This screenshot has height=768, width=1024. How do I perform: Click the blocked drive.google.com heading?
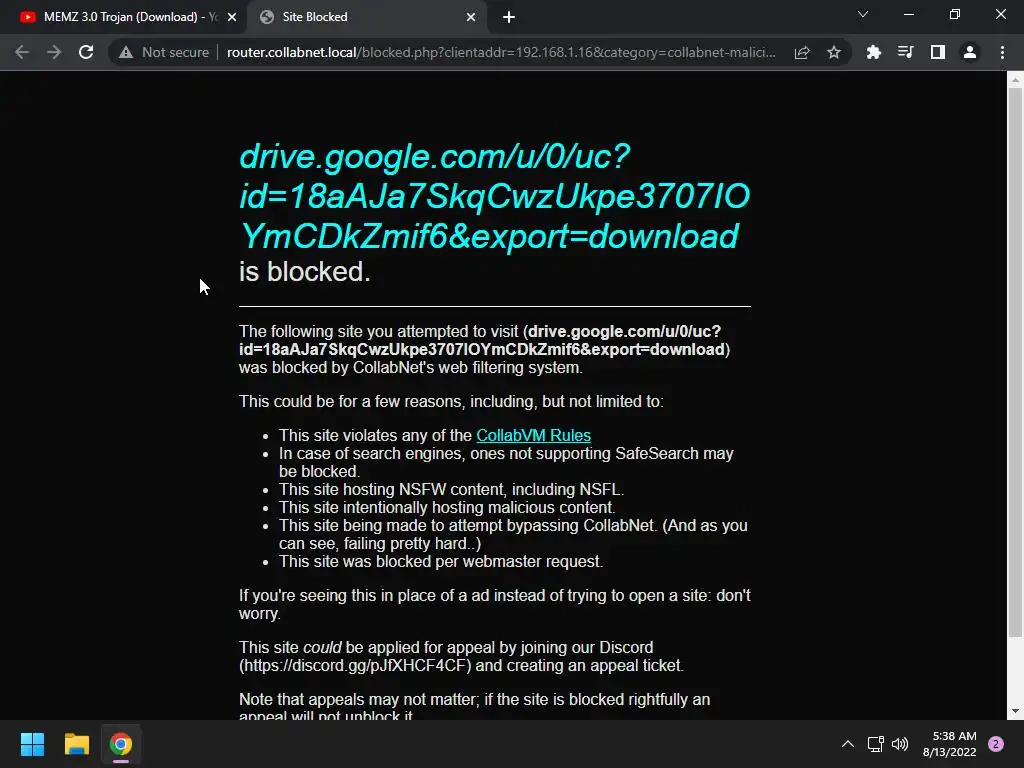[494, 197]
